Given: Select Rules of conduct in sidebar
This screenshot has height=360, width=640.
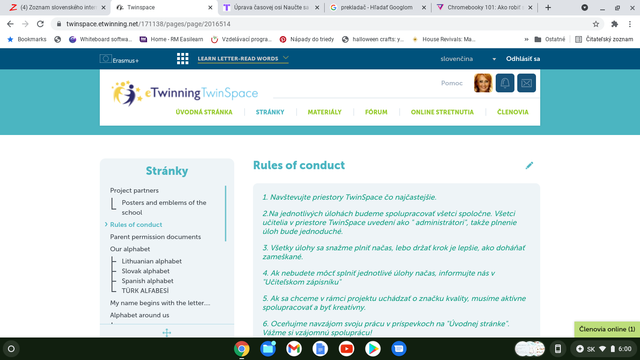Looking at the screenshot, I should click(136, 224).
